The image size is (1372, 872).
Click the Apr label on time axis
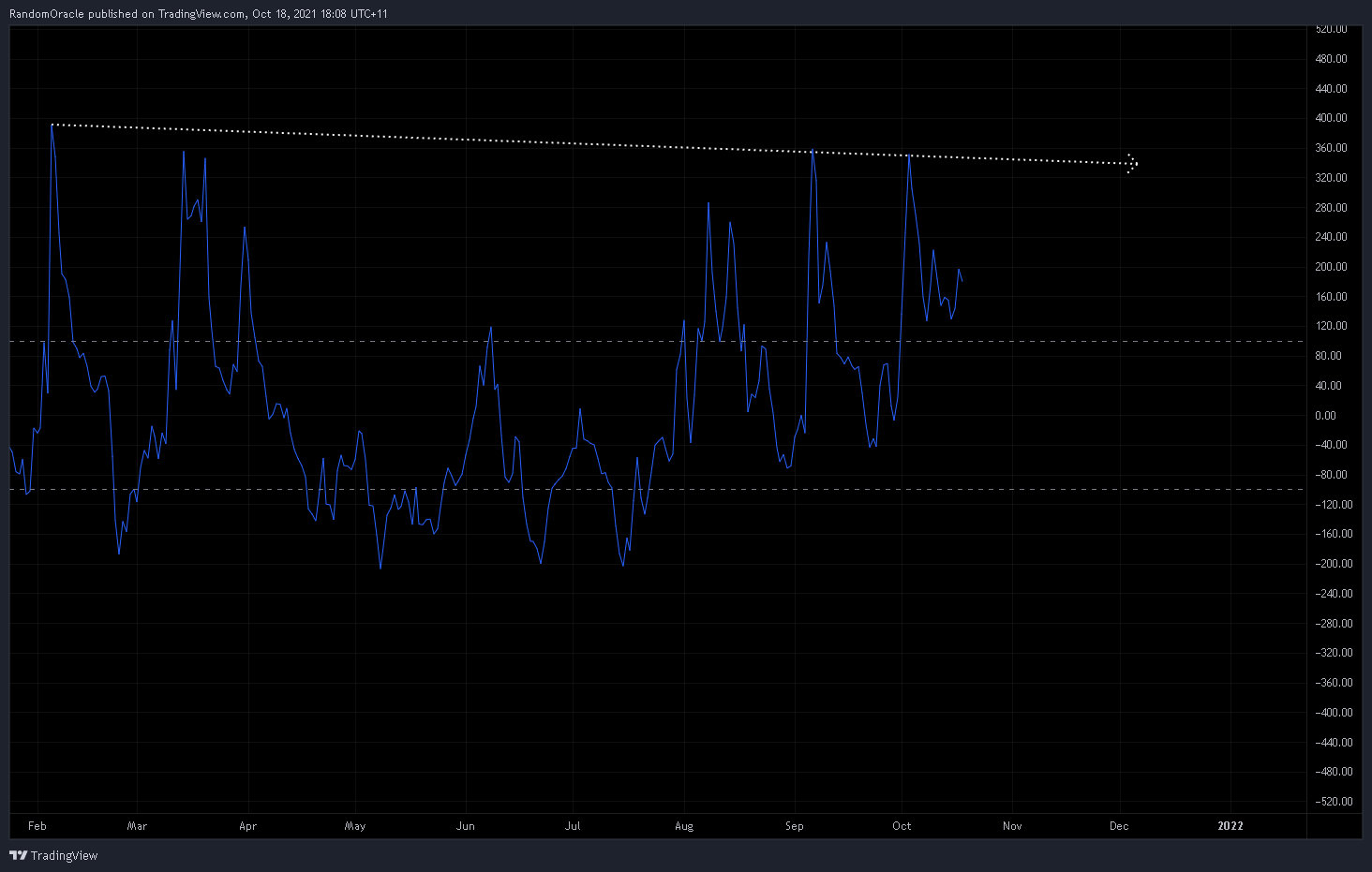pos(247,826)
